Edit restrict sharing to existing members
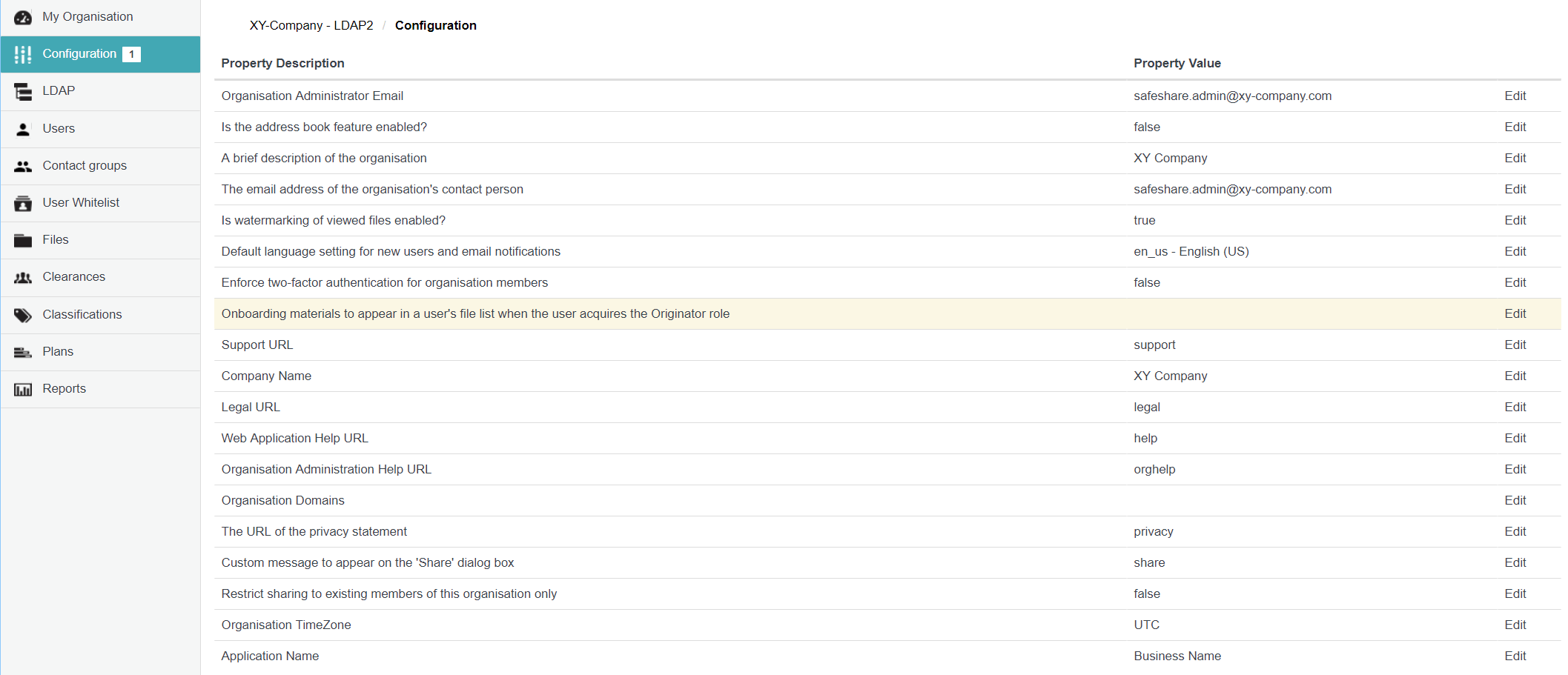 click(x=1515, y=593)
